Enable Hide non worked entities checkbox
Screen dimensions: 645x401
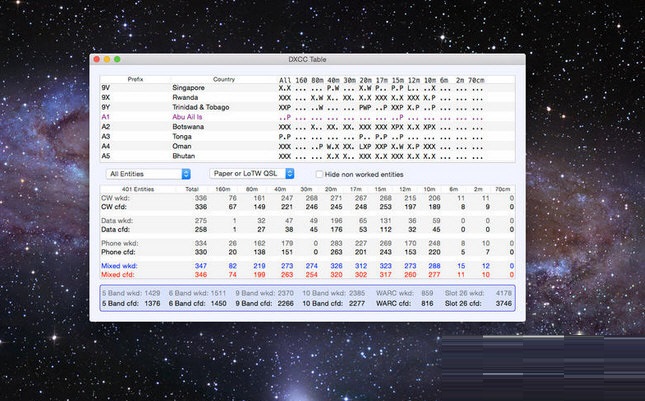click(x=319, y=174)
